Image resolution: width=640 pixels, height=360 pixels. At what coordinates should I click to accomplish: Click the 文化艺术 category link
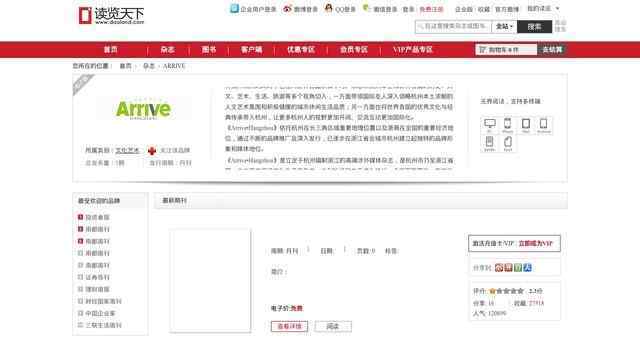click(x=127, y=151)
